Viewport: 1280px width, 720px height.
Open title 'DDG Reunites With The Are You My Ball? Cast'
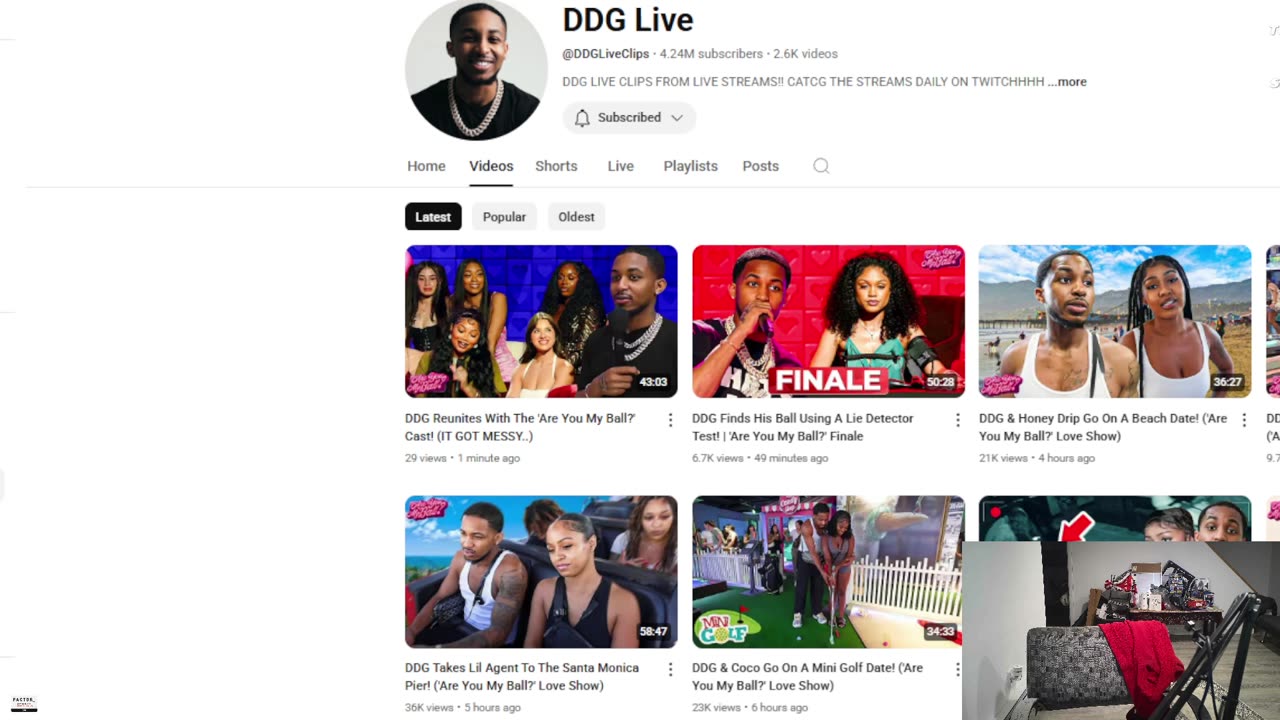[x=520, y=427]
